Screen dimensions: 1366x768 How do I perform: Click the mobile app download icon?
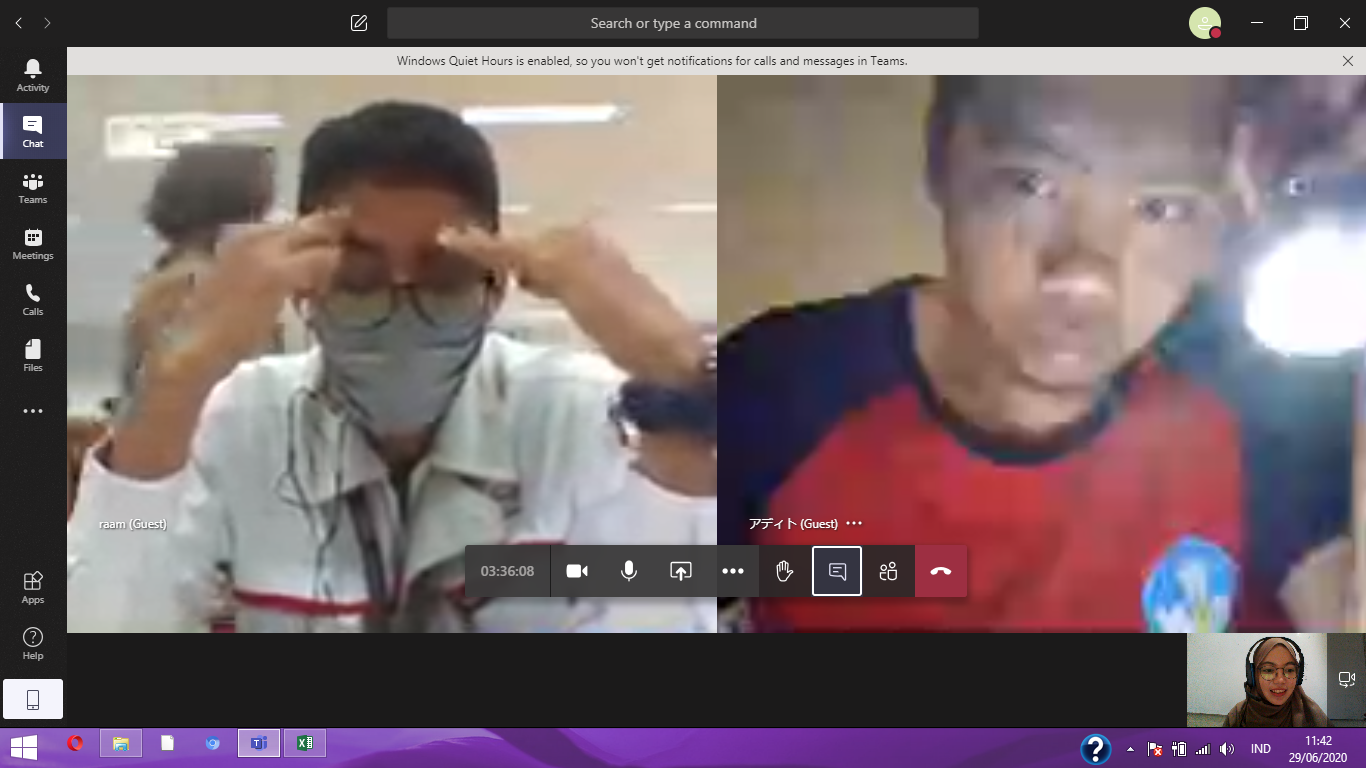click(x=33, y=700)
